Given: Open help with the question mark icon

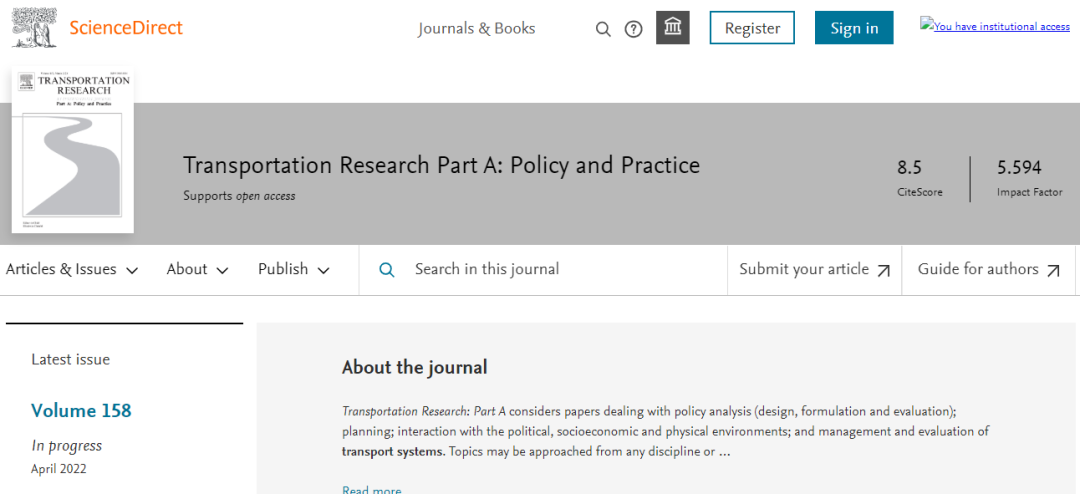Looking at the screenshot, I should point(633,29).
